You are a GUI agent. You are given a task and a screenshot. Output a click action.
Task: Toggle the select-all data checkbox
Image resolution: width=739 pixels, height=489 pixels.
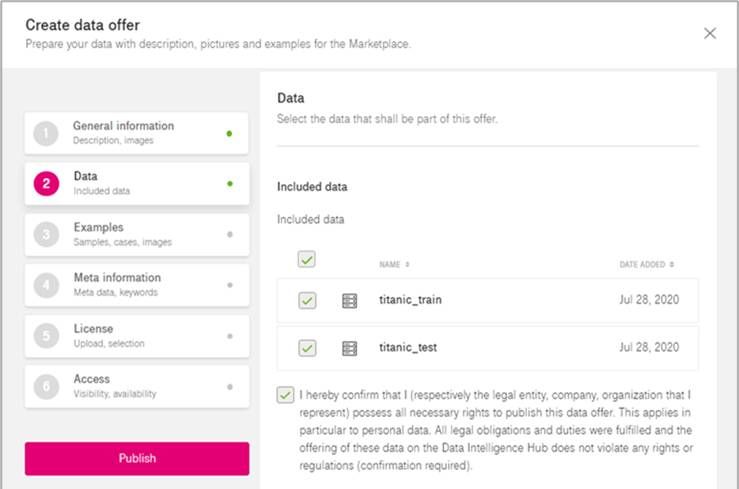[307, 260]
